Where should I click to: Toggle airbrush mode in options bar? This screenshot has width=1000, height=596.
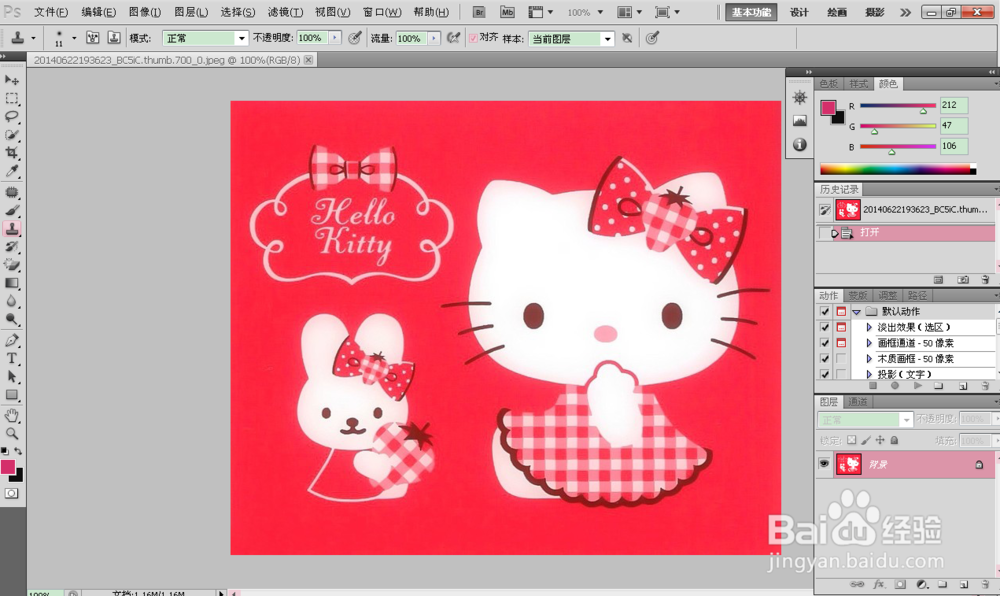pyautogui.click(x=453, y=38)
